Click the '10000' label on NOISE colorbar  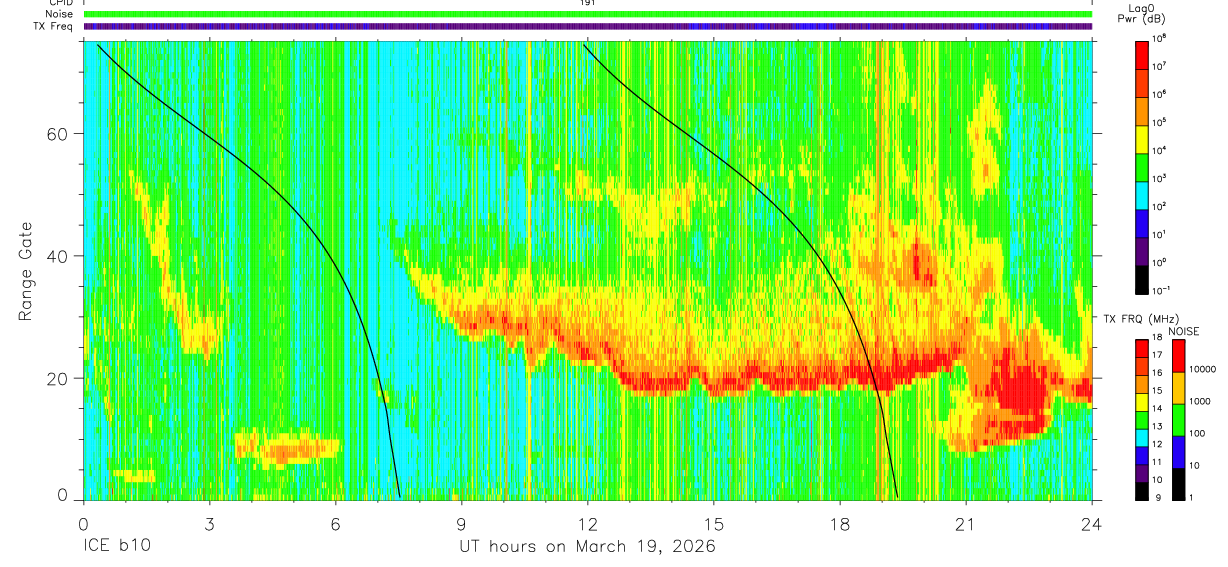(x=1202, y=369)
